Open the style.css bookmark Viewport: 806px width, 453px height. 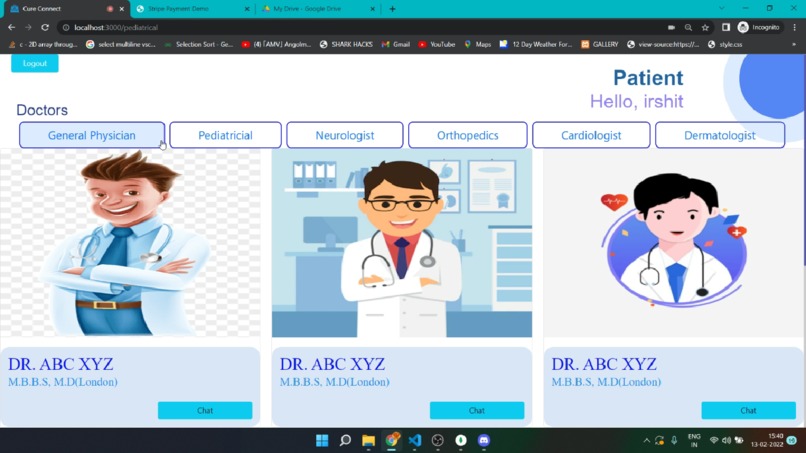pos(725,44)
